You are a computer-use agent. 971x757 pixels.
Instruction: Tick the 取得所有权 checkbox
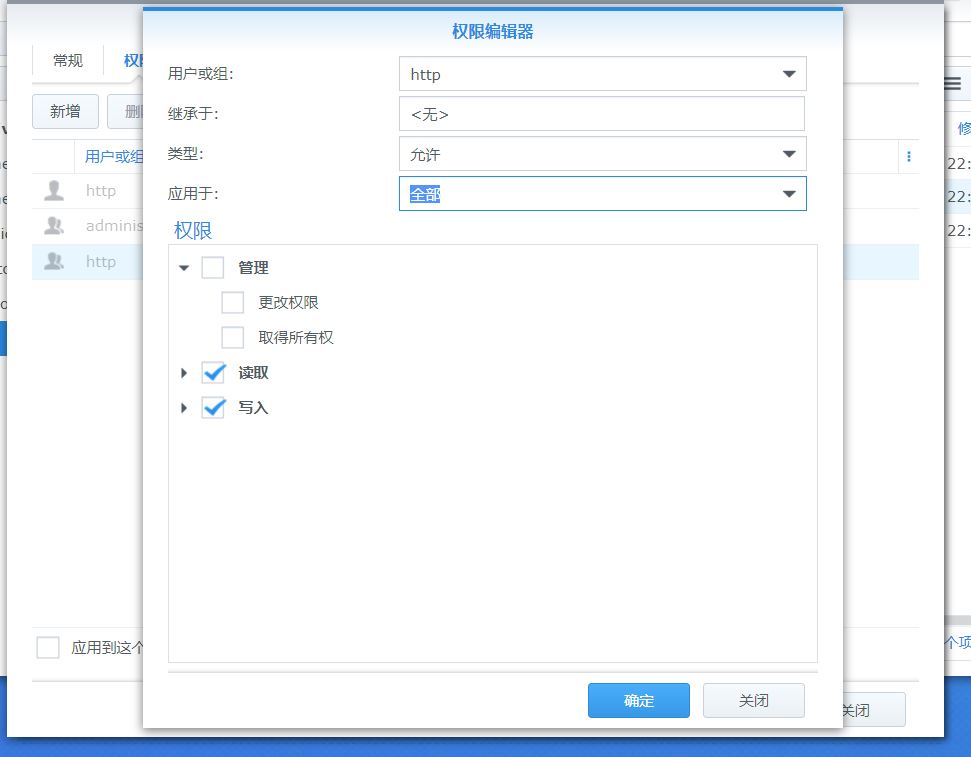pyautogui.click(x=233, y=338)
